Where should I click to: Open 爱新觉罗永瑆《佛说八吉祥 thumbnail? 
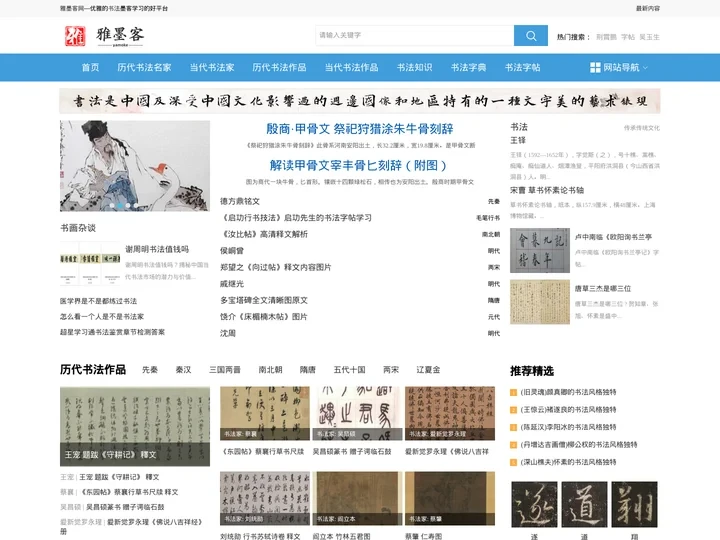click(450, 413)
